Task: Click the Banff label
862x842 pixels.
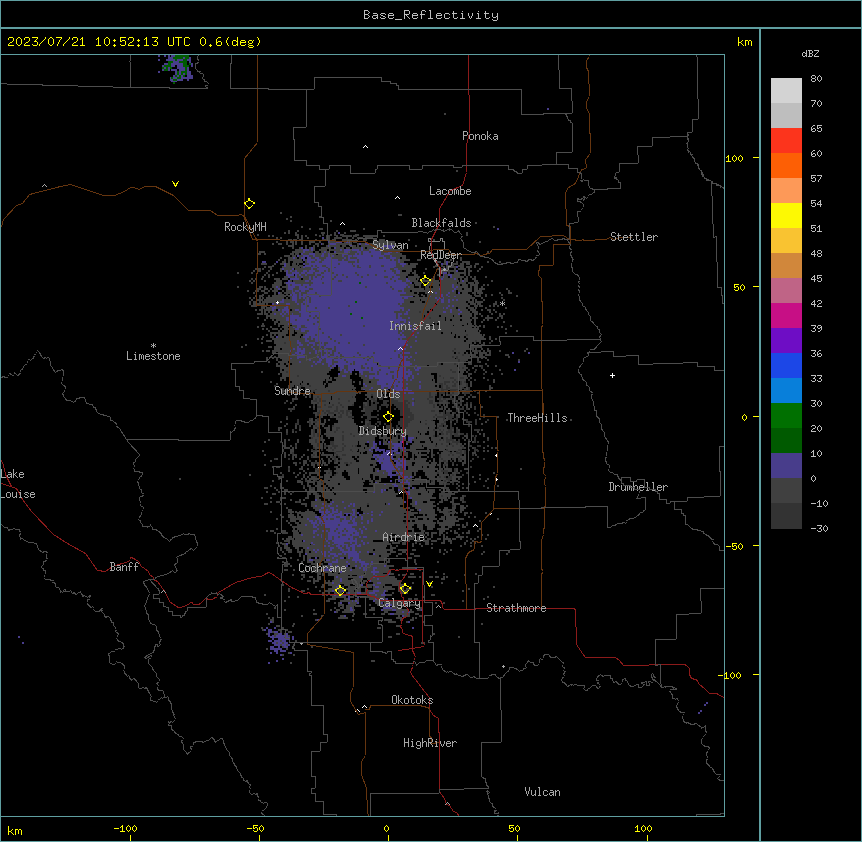Action: 124,567
